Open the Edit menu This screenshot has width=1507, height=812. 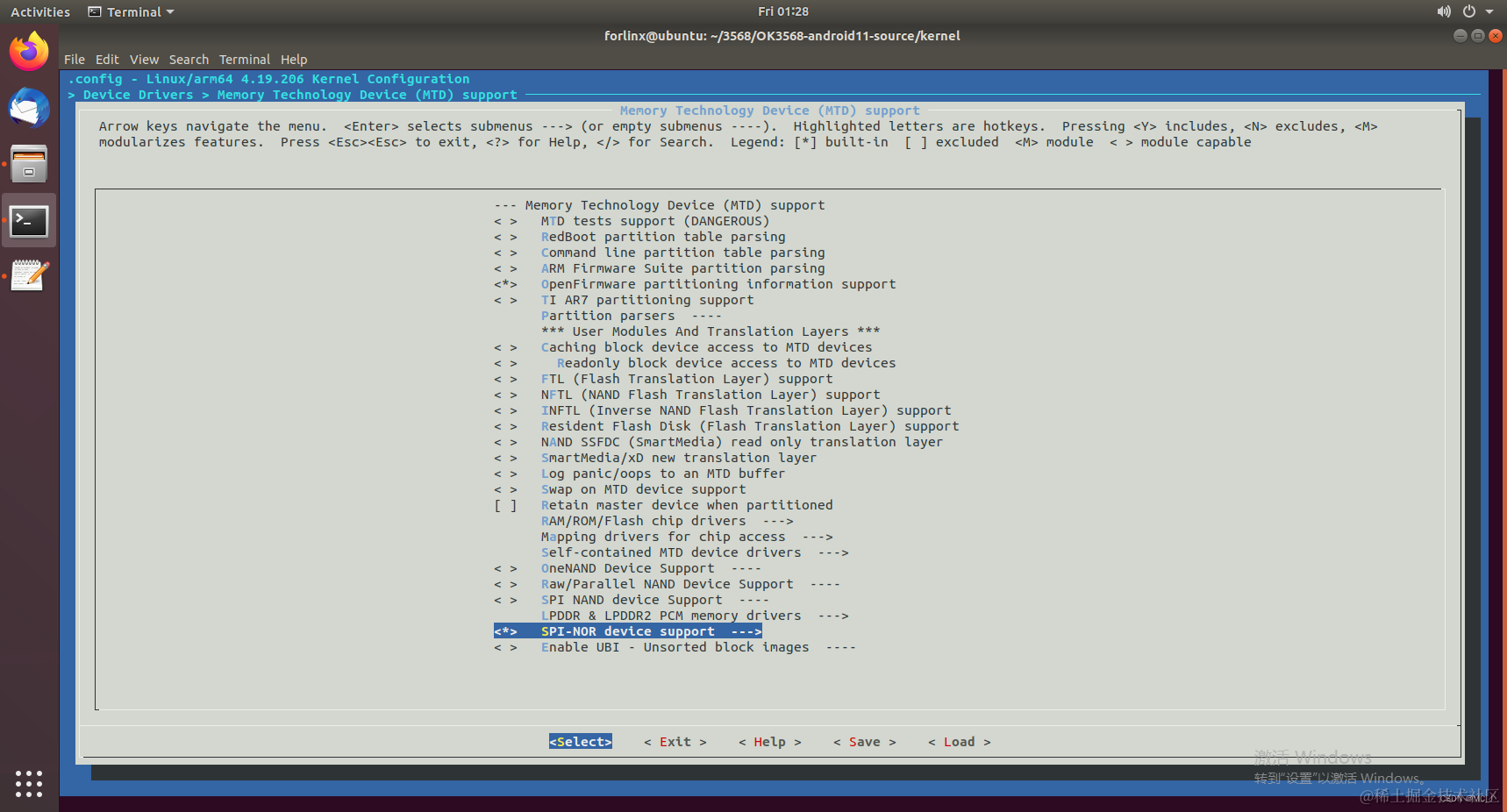[107, 60]
